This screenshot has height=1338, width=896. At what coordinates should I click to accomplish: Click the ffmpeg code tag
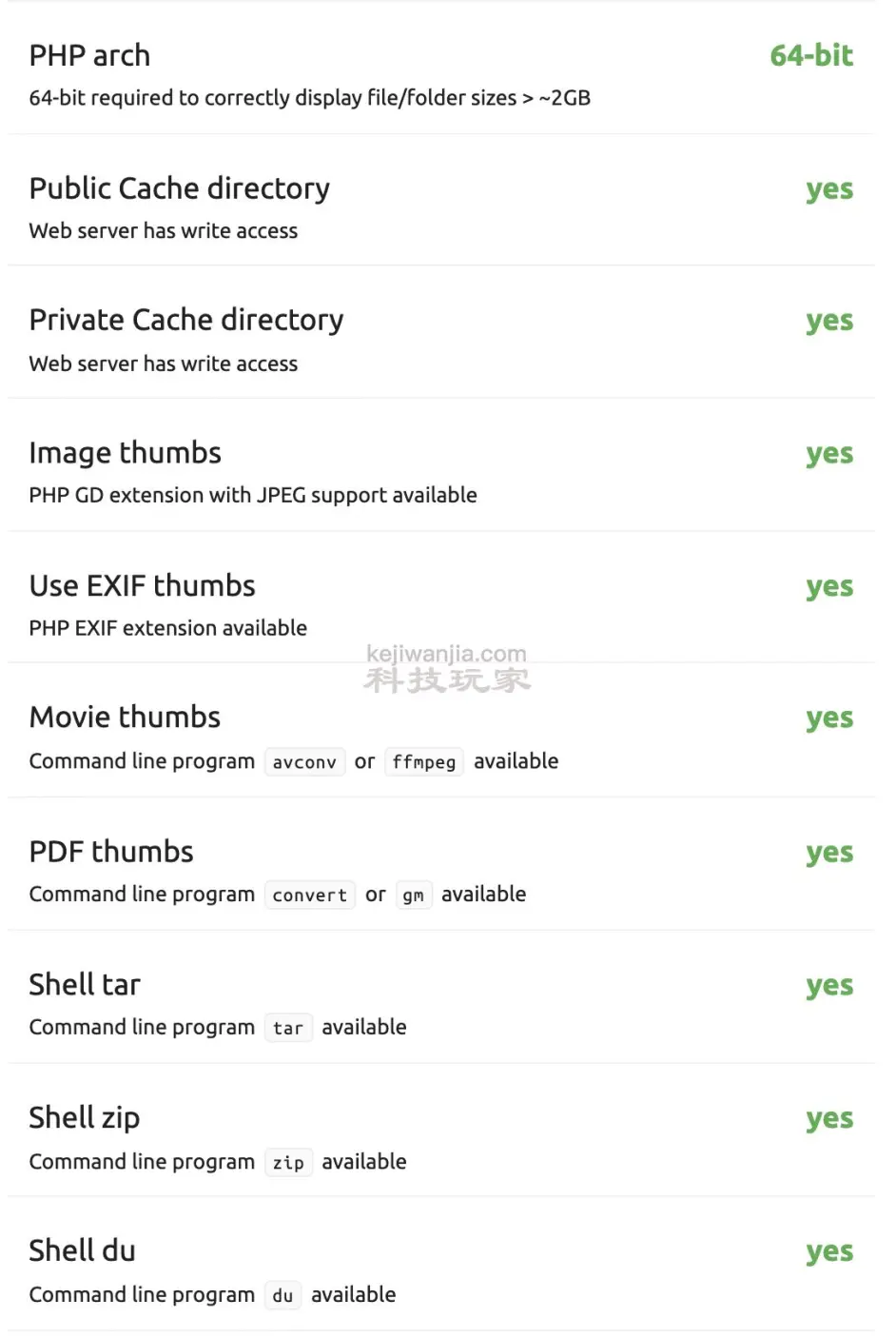click(x=424, y=762)
